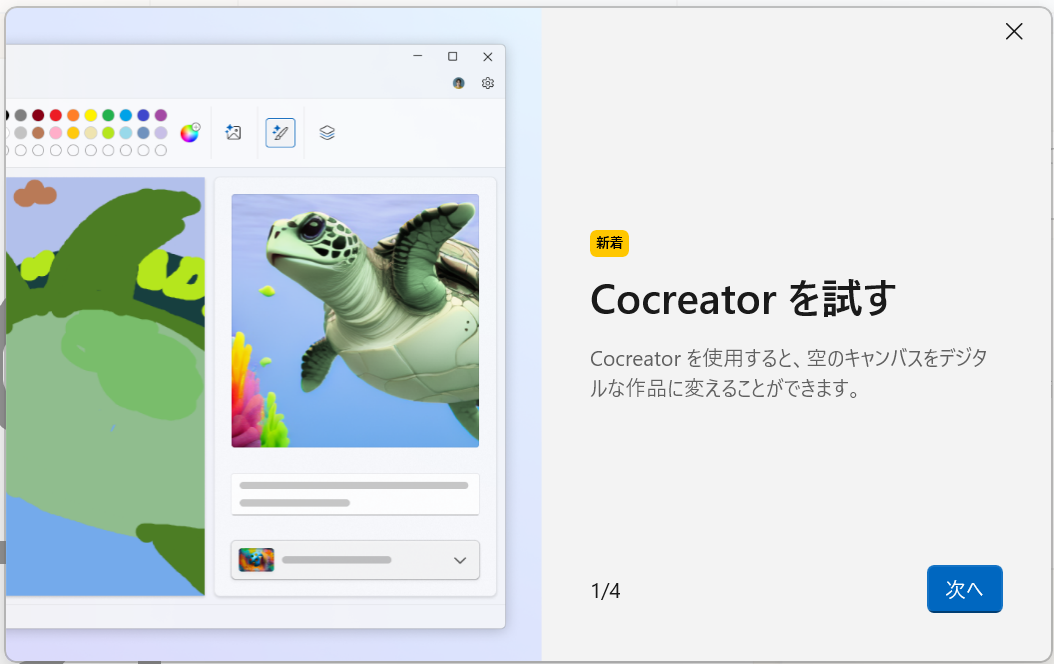Click the 新着 badge
Image resolution: width=1054 pixels, height=664 pixels.
pyautogui.click(x=609, y=243)
